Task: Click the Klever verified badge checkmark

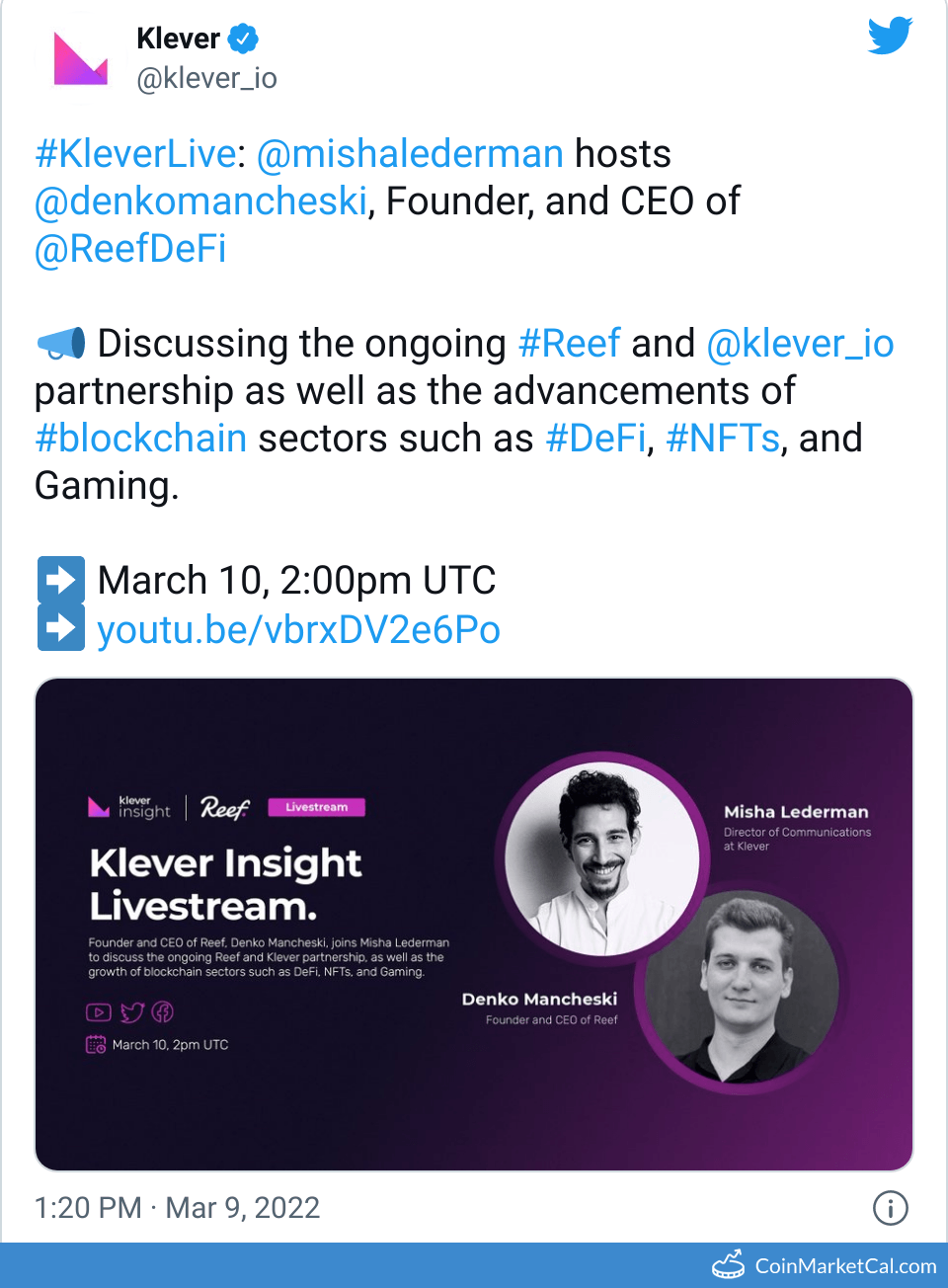Action: tap(240, 38)
